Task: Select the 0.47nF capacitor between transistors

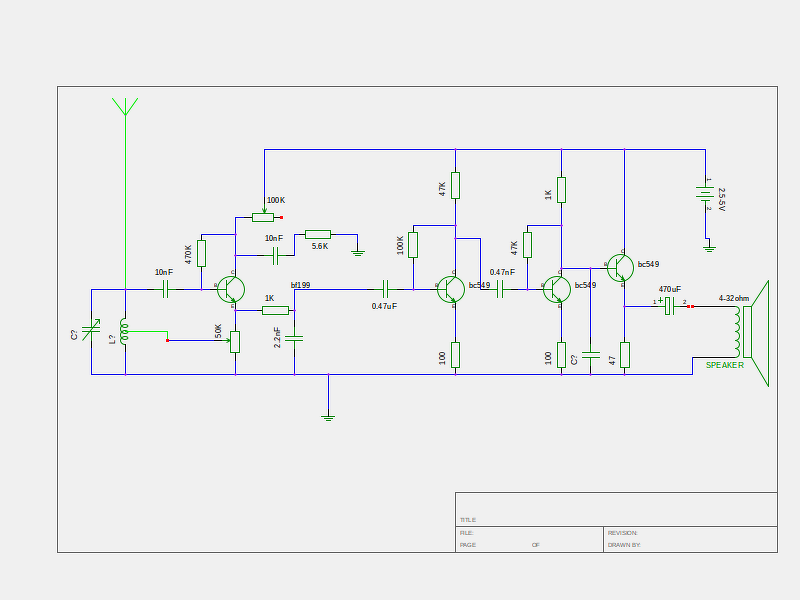Action: pos(500,289)
